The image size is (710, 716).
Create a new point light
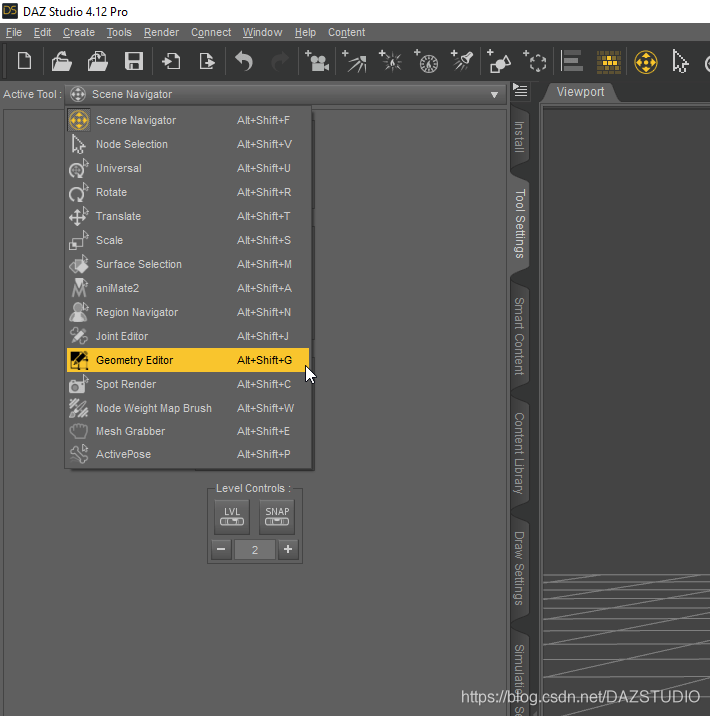coord(390,61)
